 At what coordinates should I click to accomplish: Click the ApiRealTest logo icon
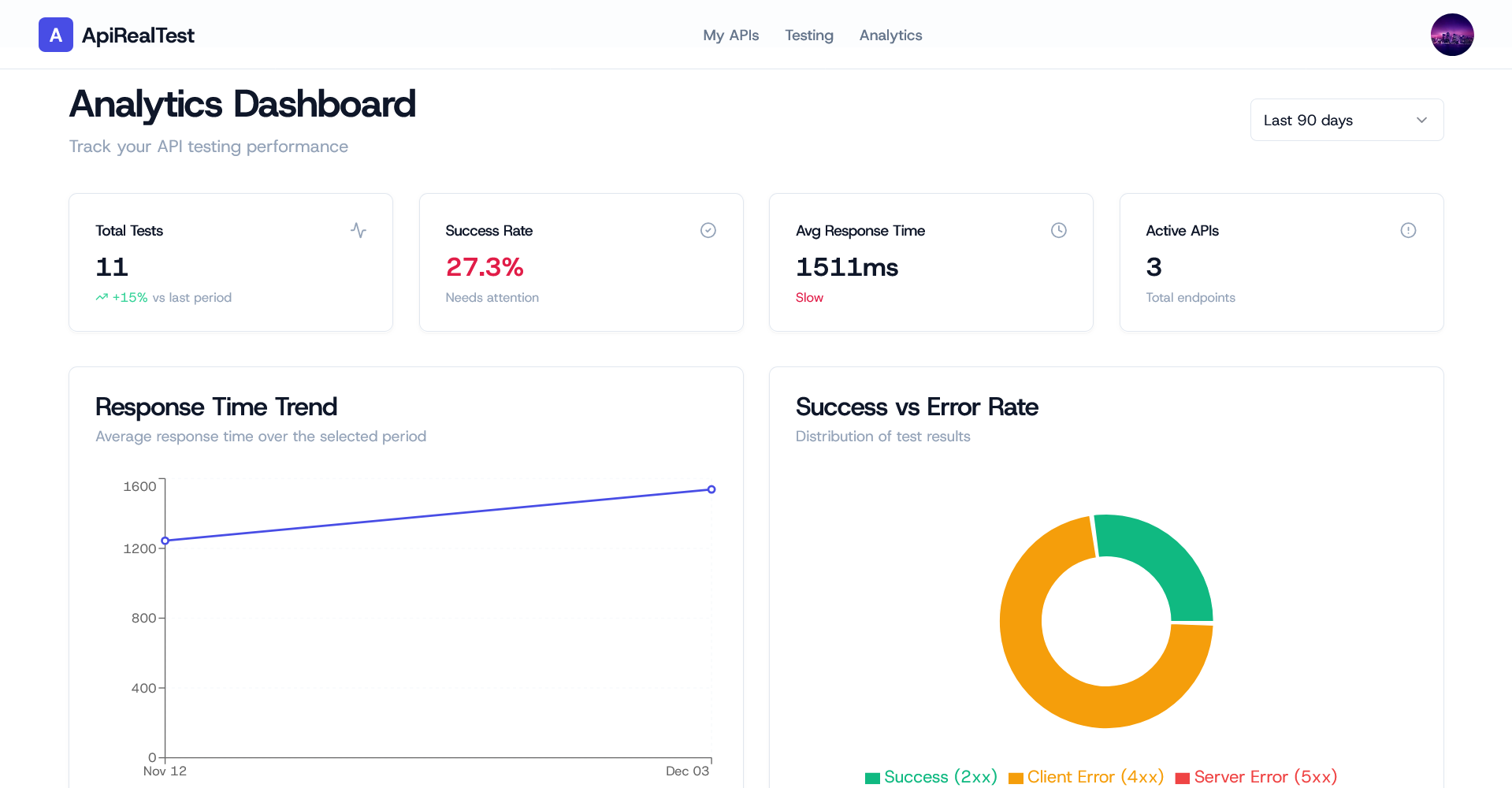55,35
